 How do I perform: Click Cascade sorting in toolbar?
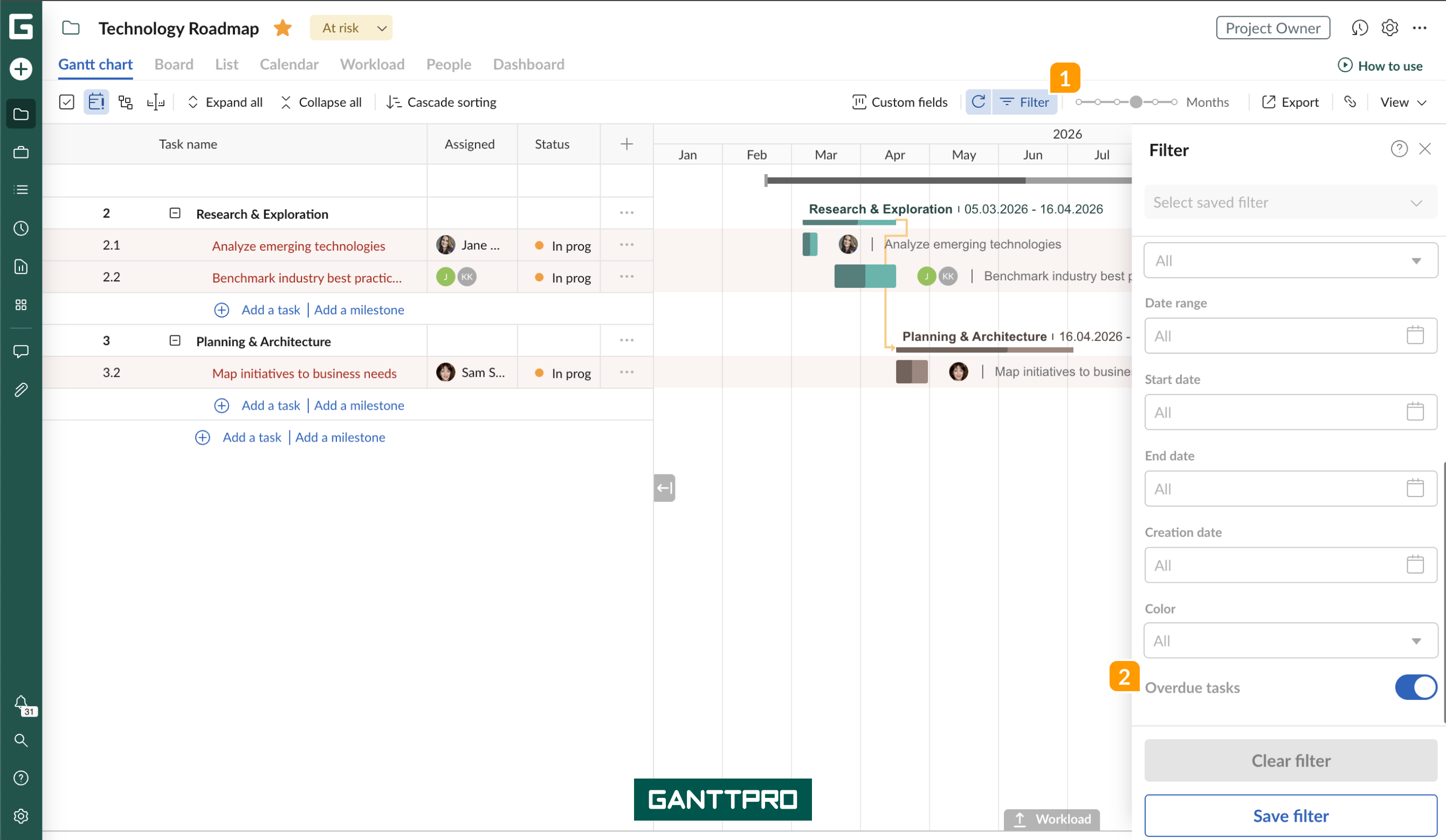[441, 102]
